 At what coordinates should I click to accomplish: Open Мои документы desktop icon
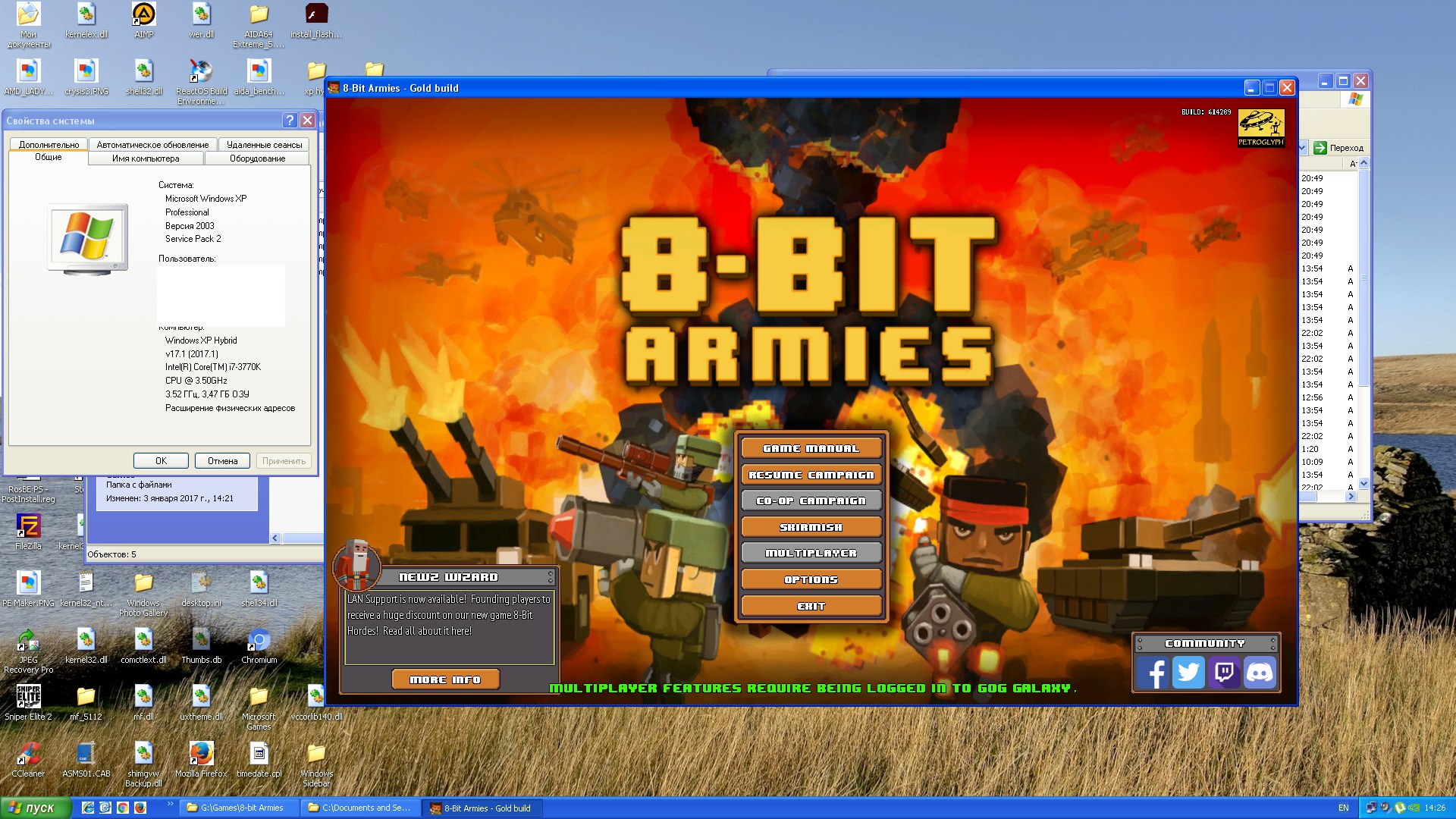pos(28,25)
